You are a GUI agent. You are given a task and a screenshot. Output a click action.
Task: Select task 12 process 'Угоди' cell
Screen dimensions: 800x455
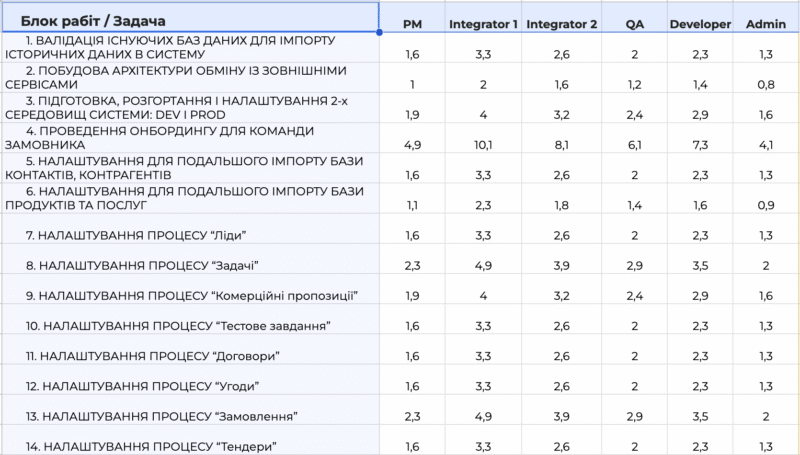[x=190, y=379]
